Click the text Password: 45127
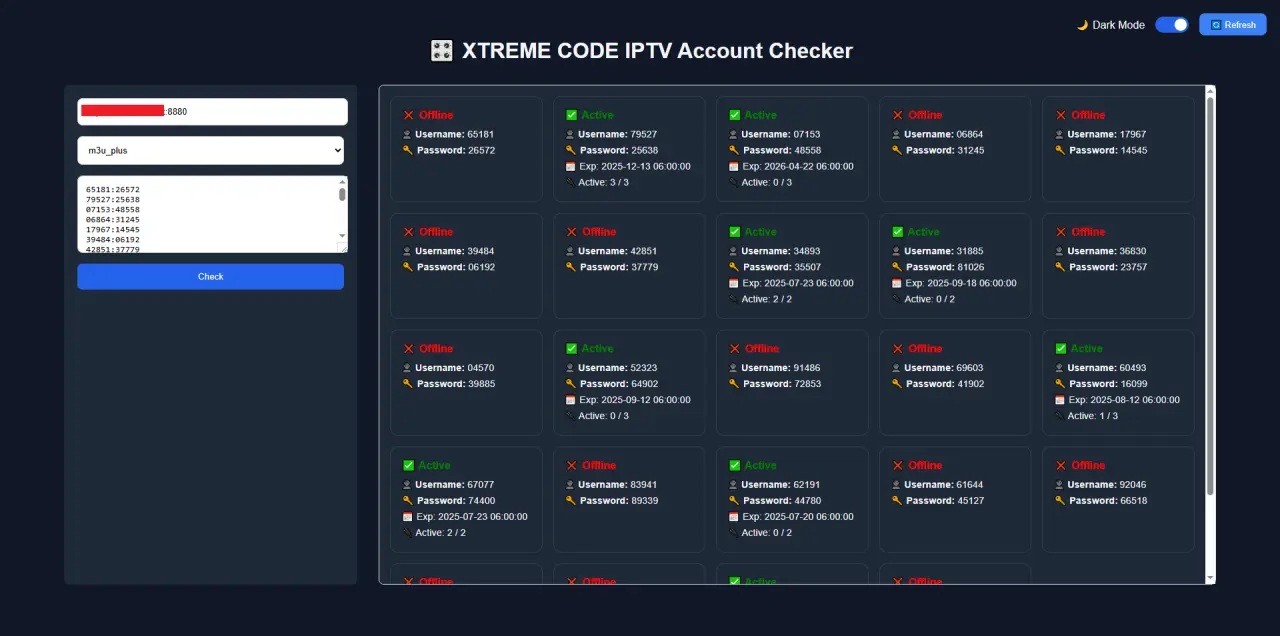This screenshot has width=1280, height=636. pyautogui.click(x=945, y=500)
